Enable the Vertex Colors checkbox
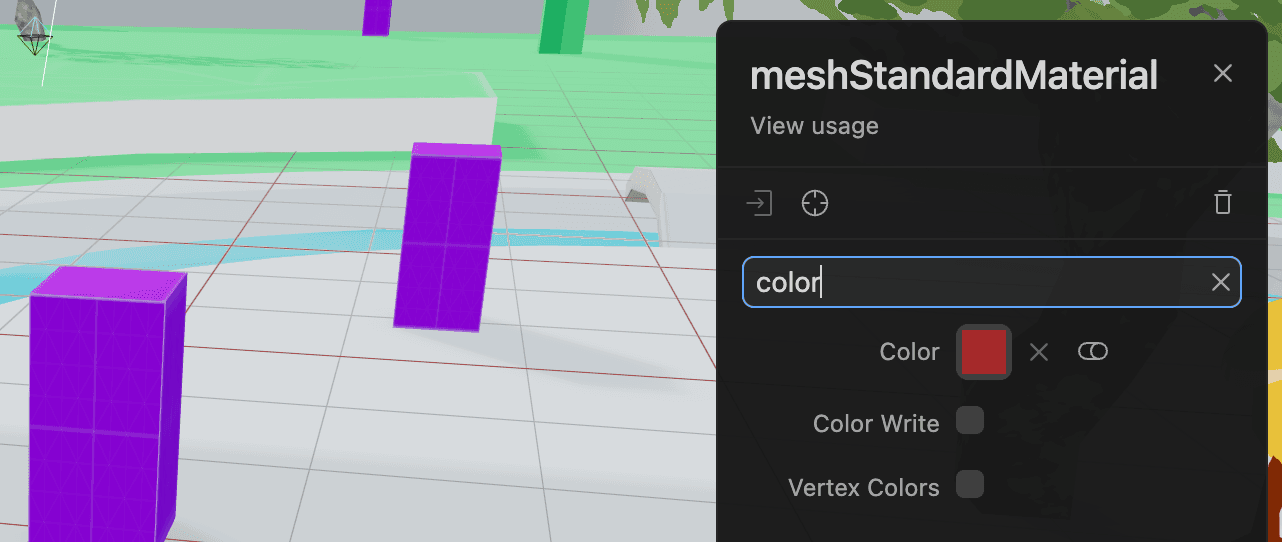 tap(970, 485)
